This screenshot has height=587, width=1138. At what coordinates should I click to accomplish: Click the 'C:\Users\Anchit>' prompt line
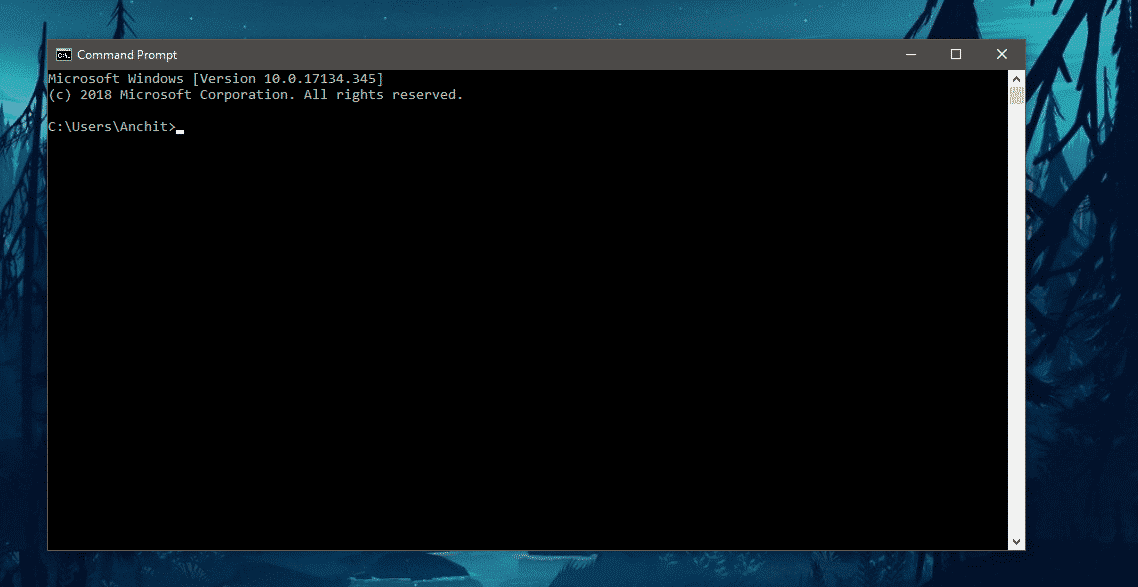tap(112, 127)
